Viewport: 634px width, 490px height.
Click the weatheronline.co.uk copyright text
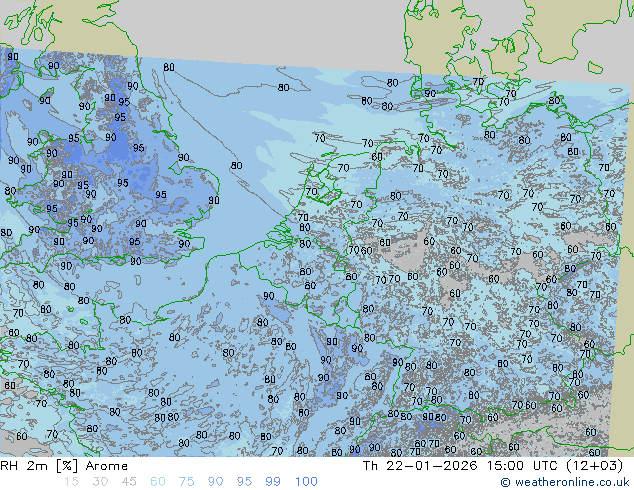[x=564, y=482]
